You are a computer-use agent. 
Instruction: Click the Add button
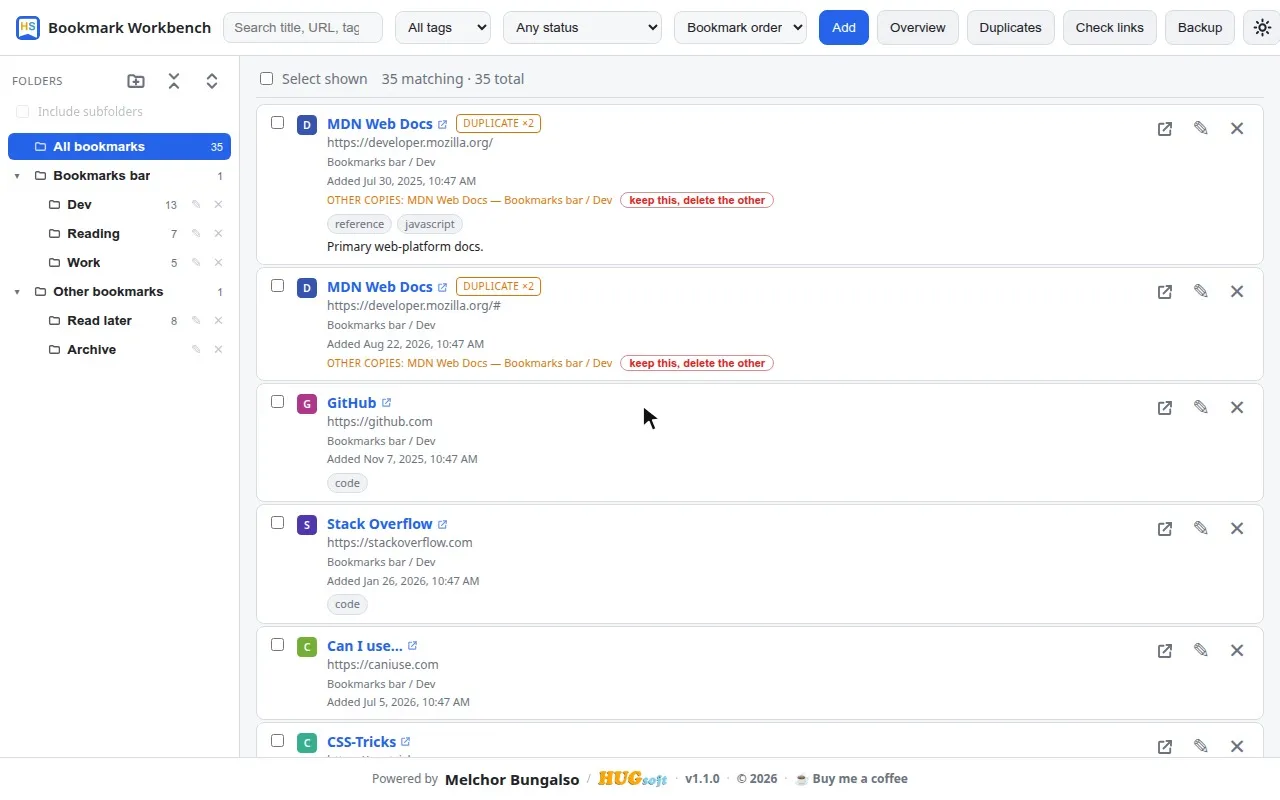pyautogui.click(x=844, y=28)
